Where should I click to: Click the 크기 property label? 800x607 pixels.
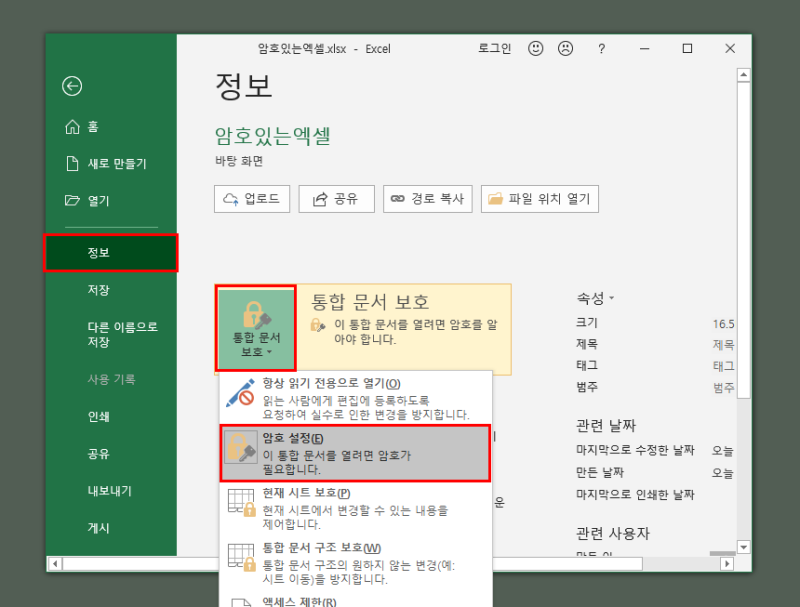pyautogui.click(x=587, y=323)
